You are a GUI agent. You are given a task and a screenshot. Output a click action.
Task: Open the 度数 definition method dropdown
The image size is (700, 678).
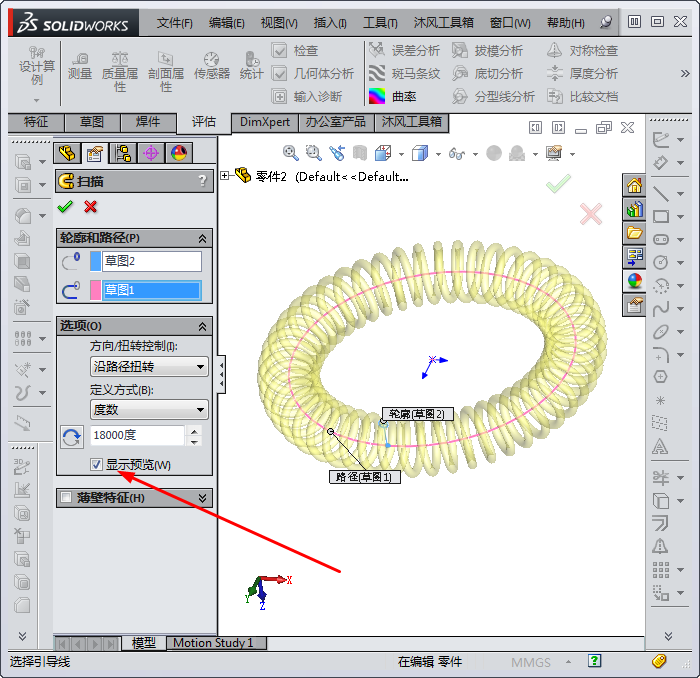point(149,409)
